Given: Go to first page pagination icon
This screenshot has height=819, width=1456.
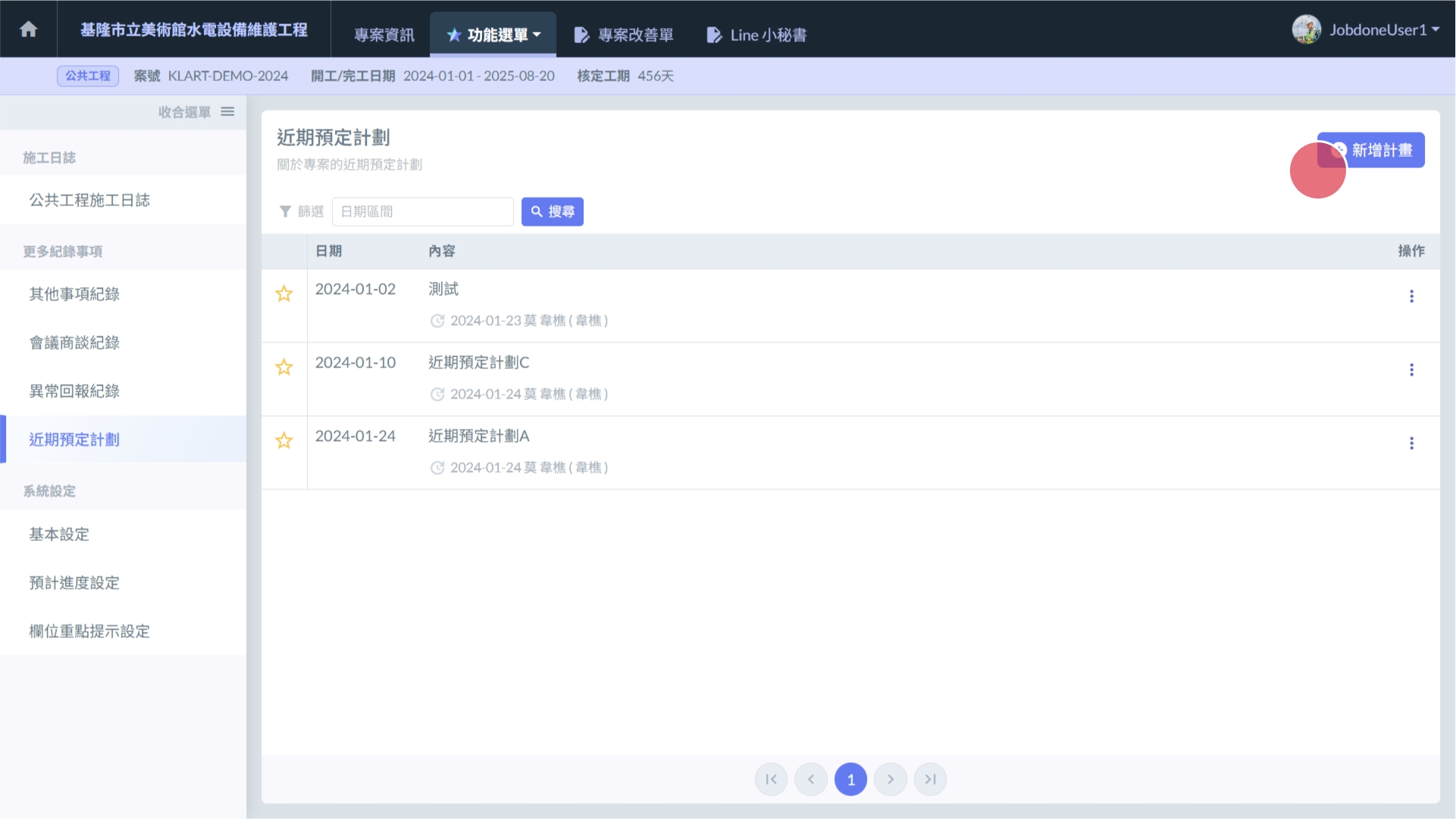Looking at the screenshot, I should point(771,779).
